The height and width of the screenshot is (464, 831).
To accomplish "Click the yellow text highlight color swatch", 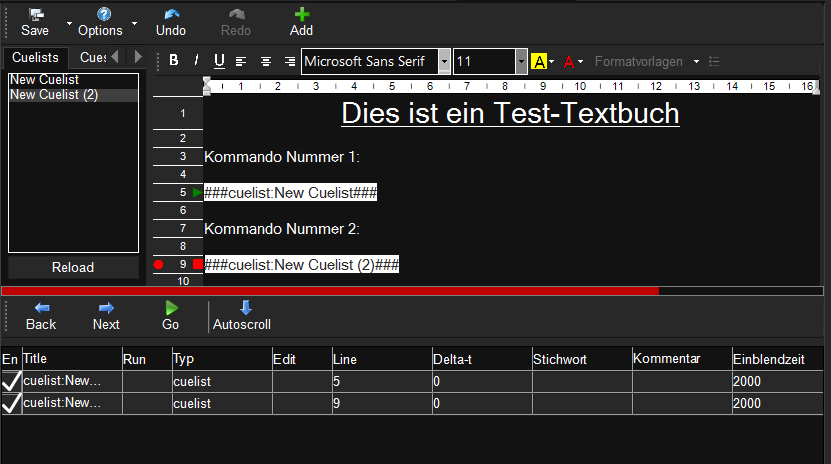I will pyautogui.click(x=538, y=62).
